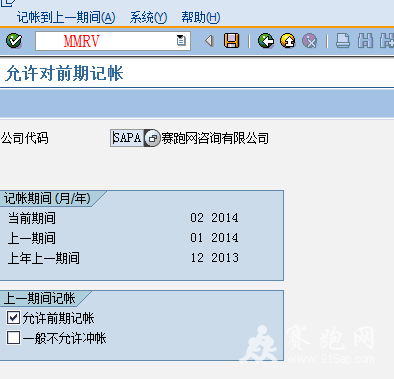The height and width of the screenshot is (379, 394).
Task: Click the Find binoculars icon
Action: click(365, 41)
